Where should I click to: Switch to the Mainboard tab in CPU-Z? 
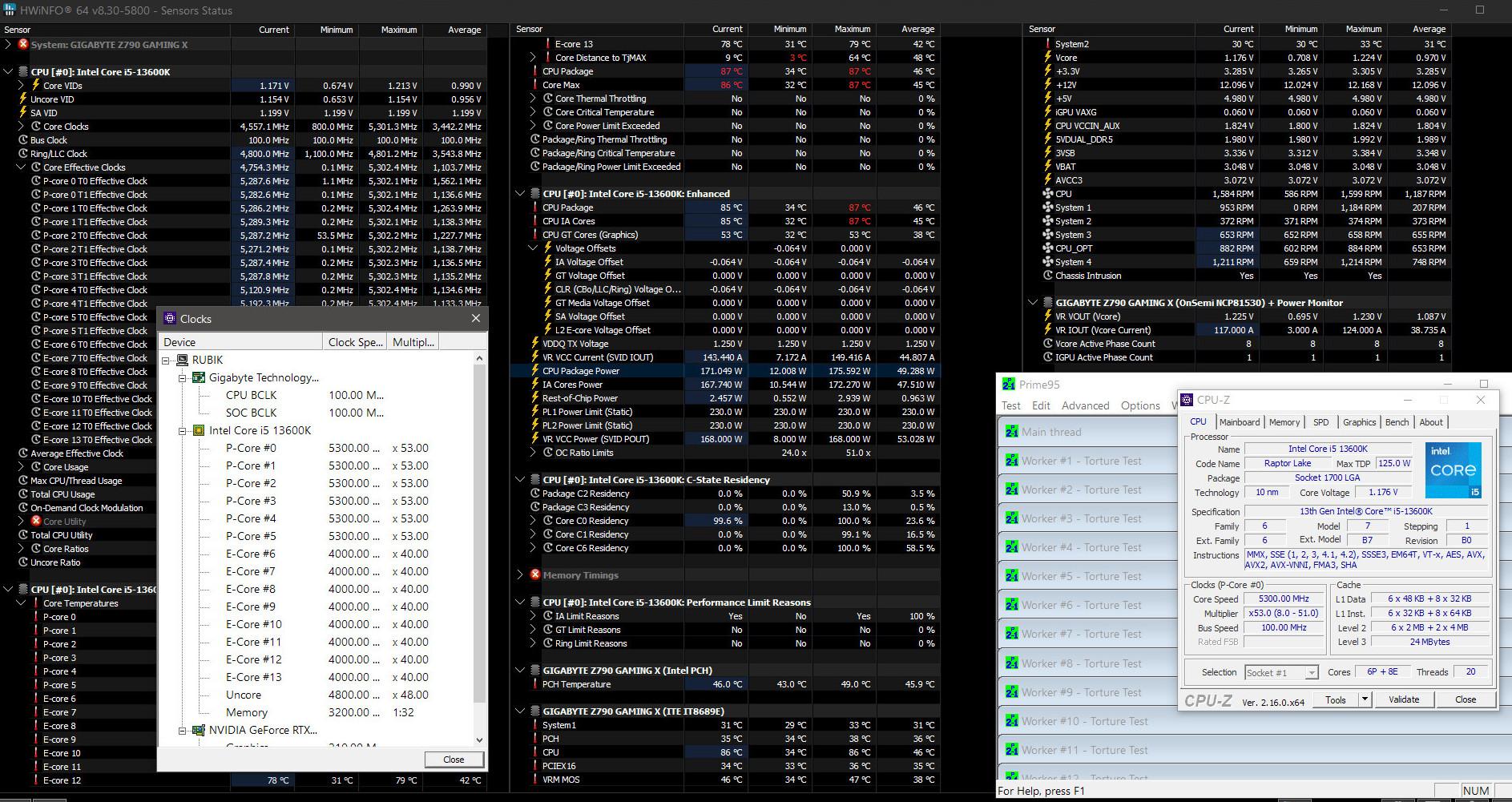1239,422
